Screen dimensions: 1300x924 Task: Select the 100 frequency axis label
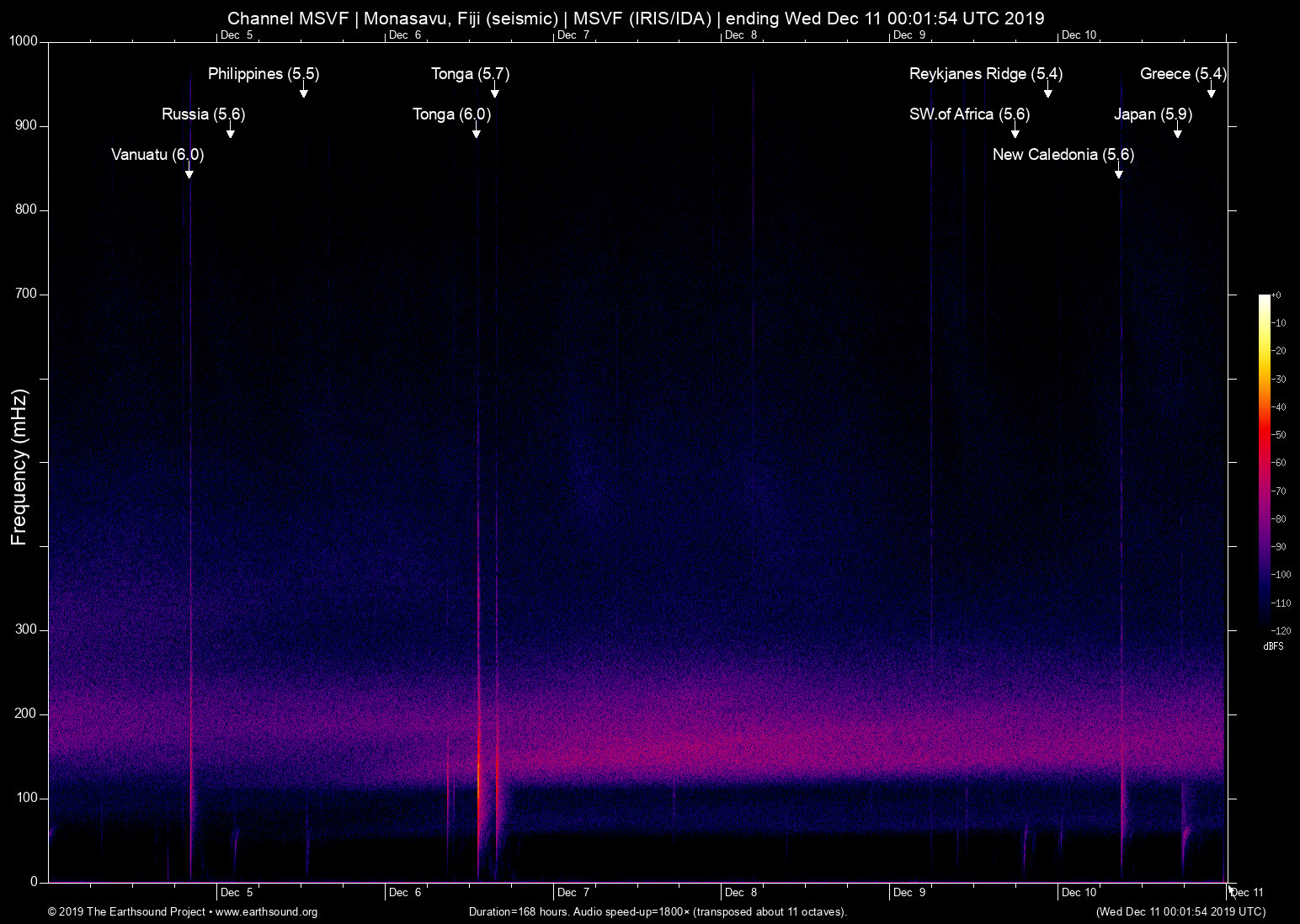point(27,798)
